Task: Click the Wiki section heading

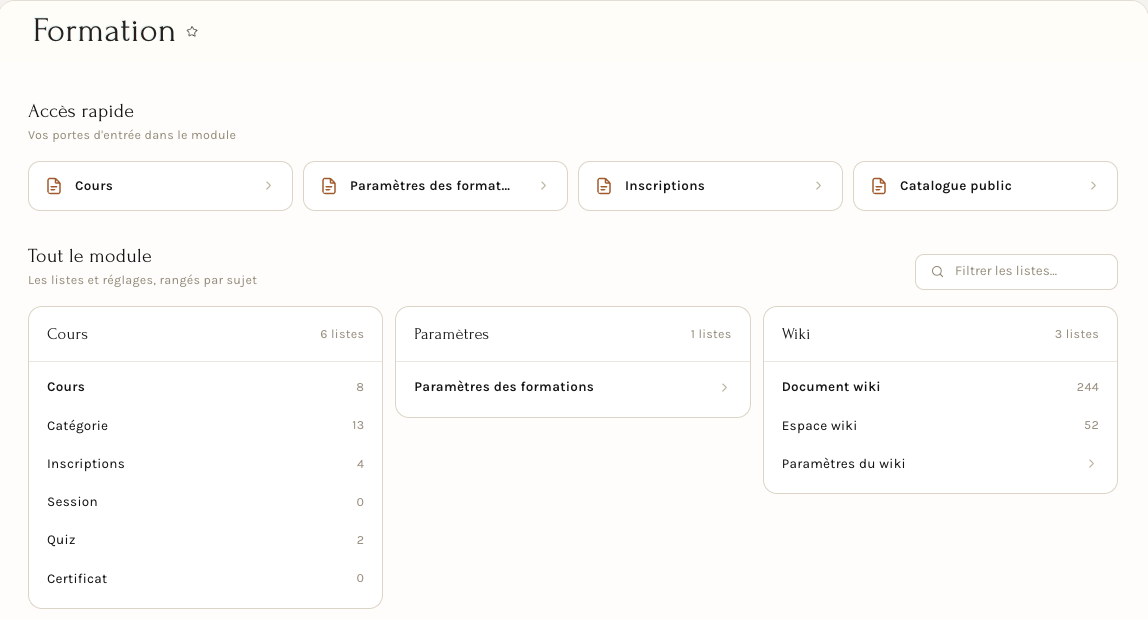Action: (x=796, y=334)
